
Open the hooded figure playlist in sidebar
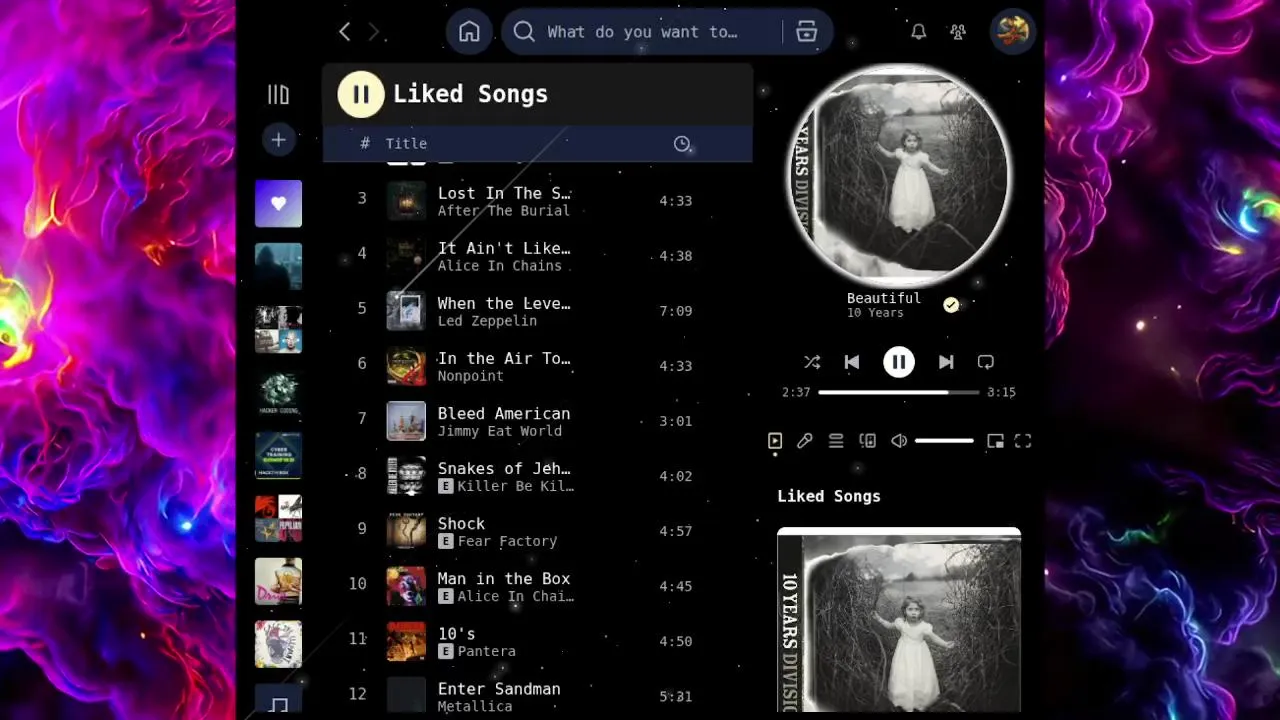278,266
